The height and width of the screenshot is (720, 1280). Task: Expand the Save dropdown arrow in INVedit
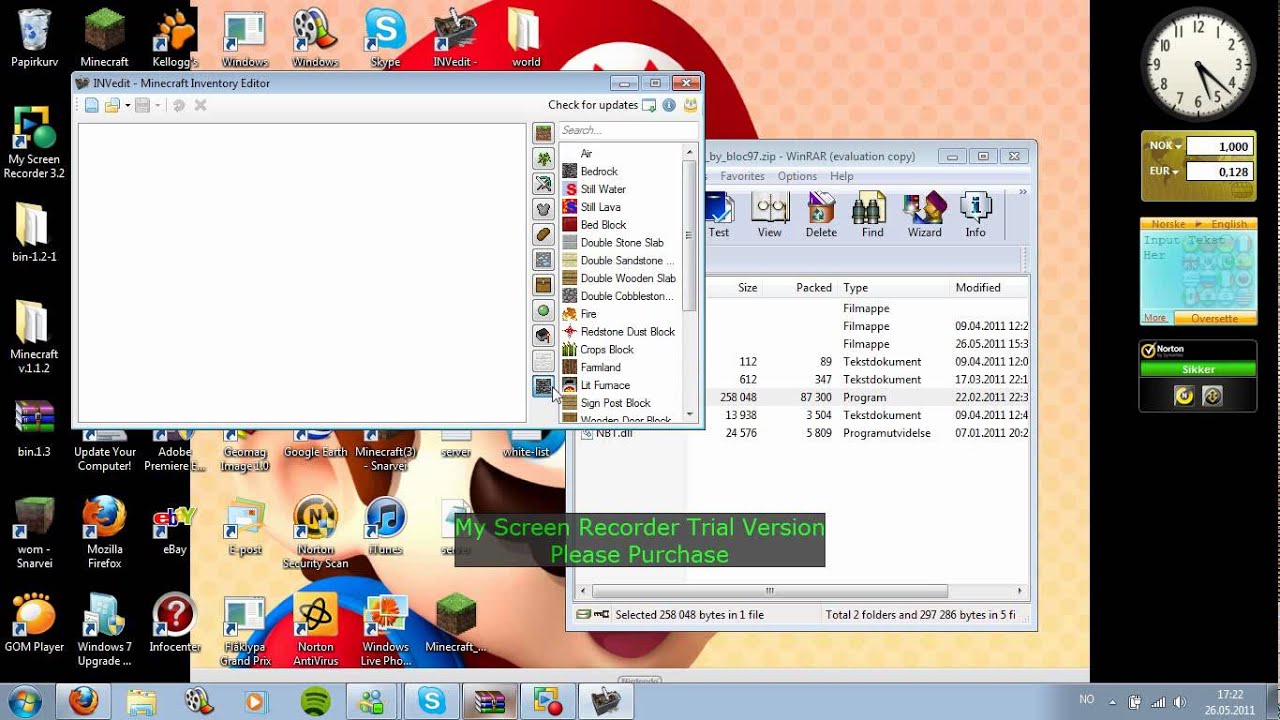(x=157, y=105)
